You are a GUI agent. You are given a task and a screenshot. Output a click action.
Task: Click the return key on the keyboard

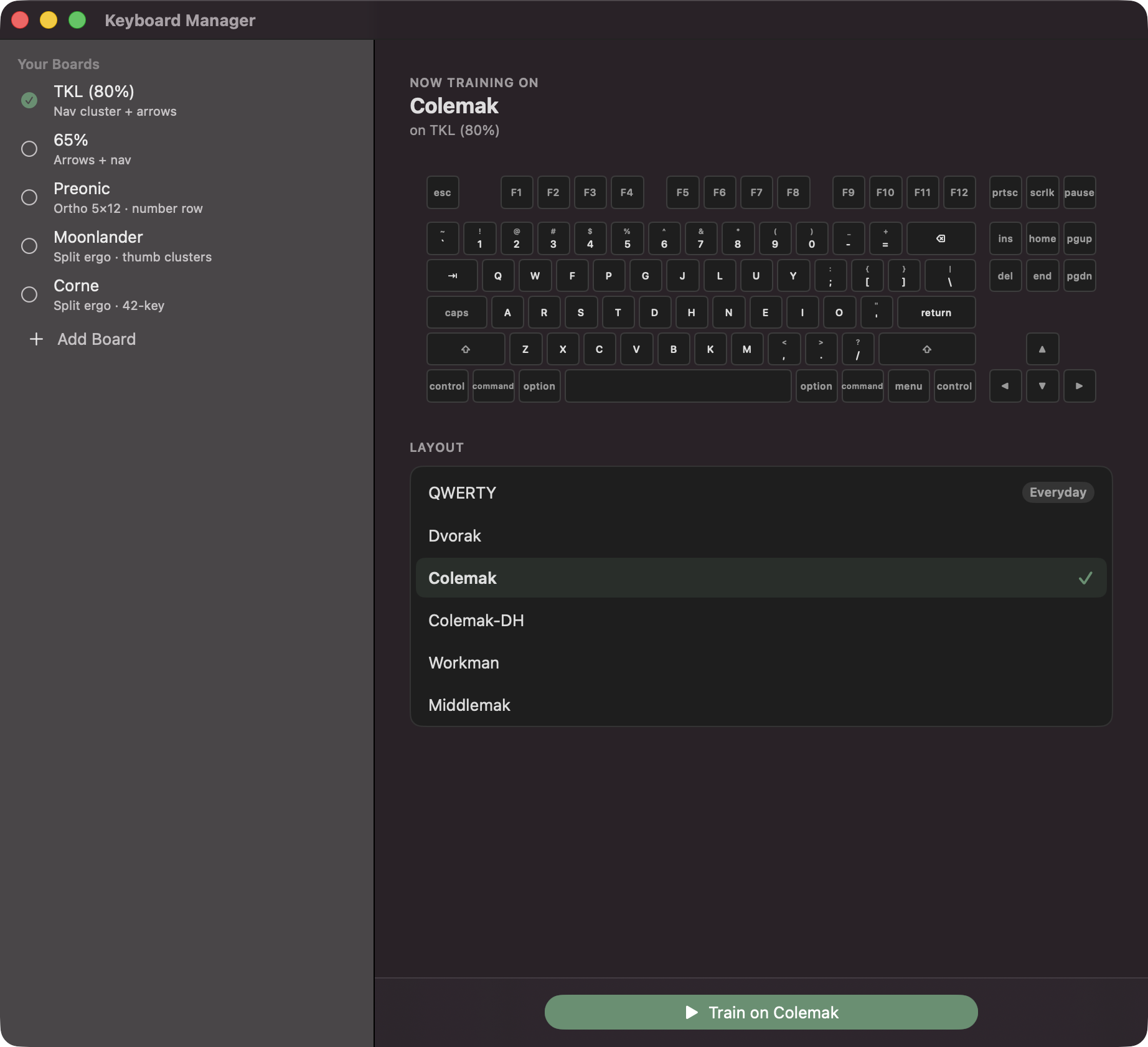tap(936, 312)
